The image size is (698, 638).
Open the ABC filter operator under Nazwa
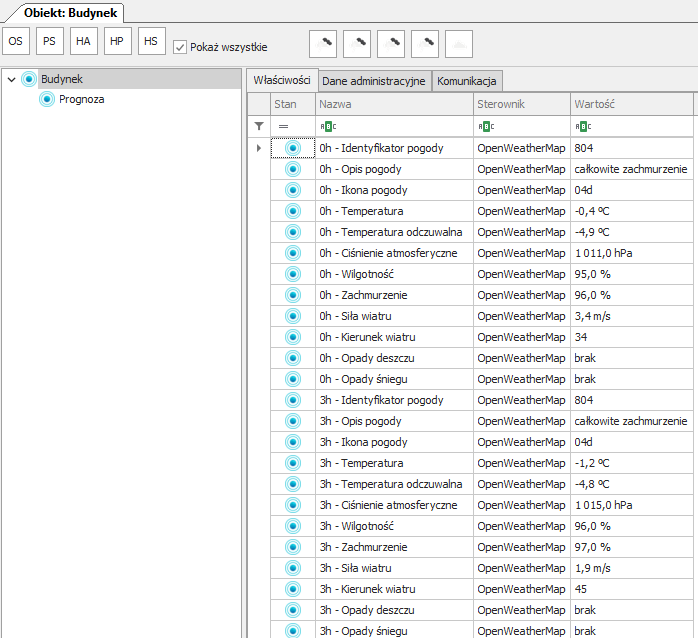click(x=328, y=127)
